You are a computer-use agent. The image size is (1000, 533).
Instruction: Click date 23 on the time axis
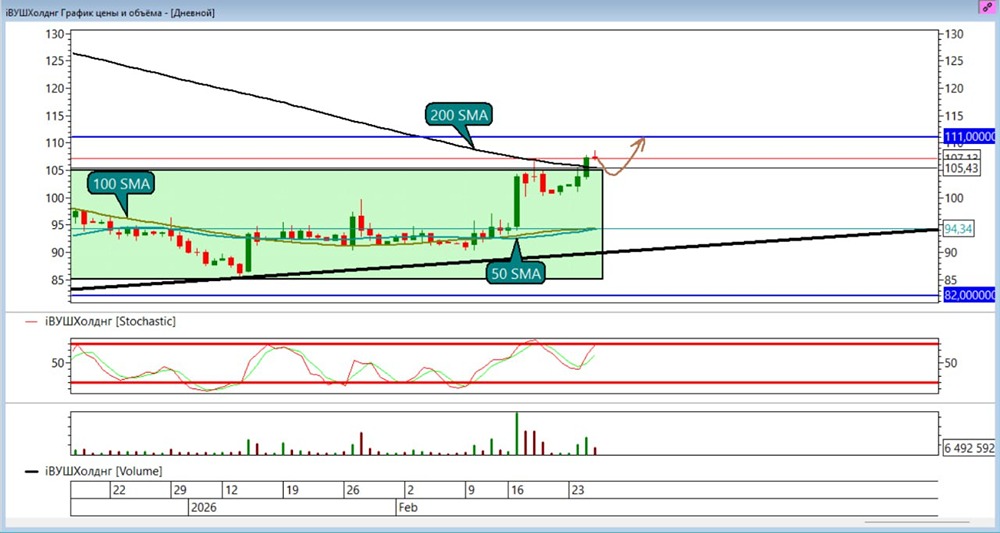pyautogui.click(x=577, y=490)
